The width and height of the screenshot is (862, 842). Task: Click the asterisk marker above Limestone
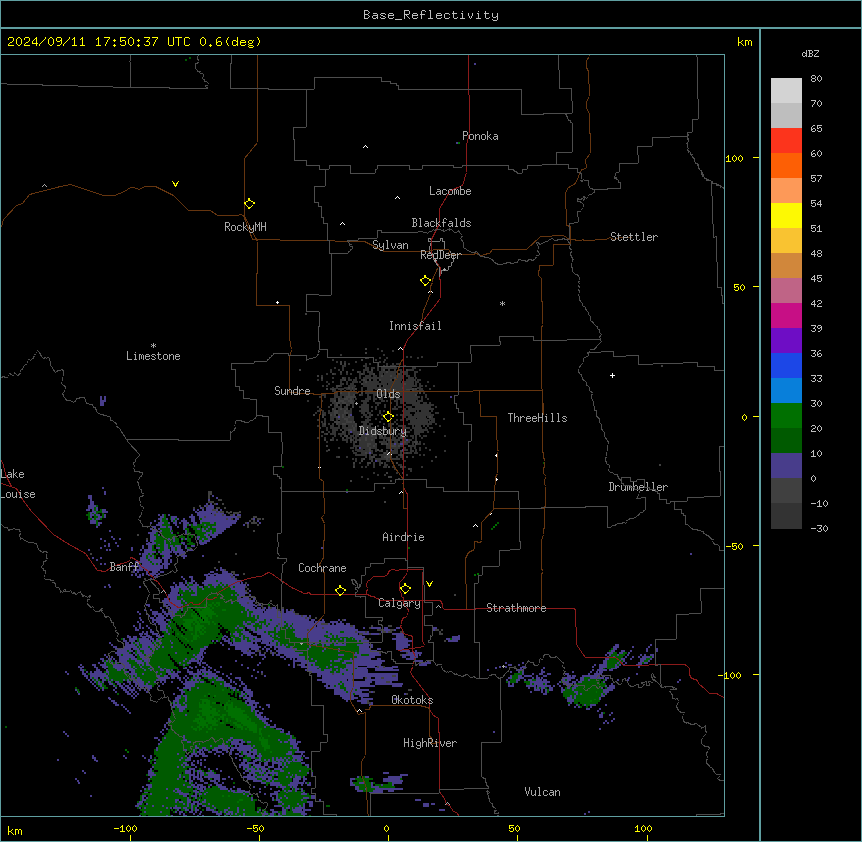click(153, 346)
